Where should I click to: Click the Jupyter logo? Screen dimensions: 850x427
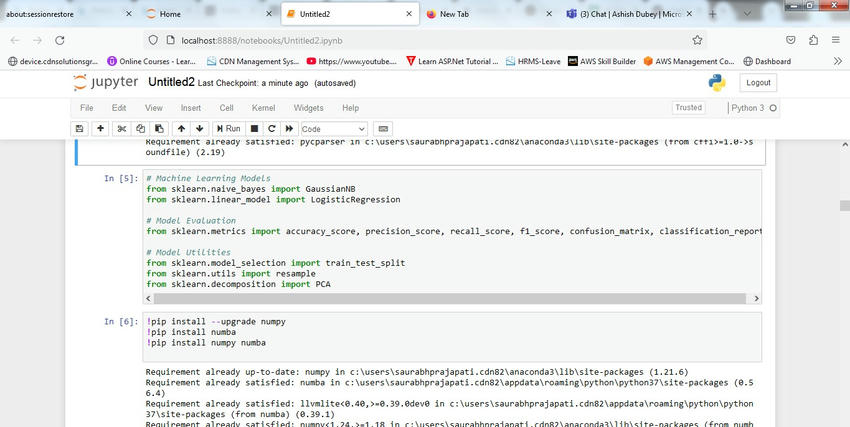pos(106,82)
